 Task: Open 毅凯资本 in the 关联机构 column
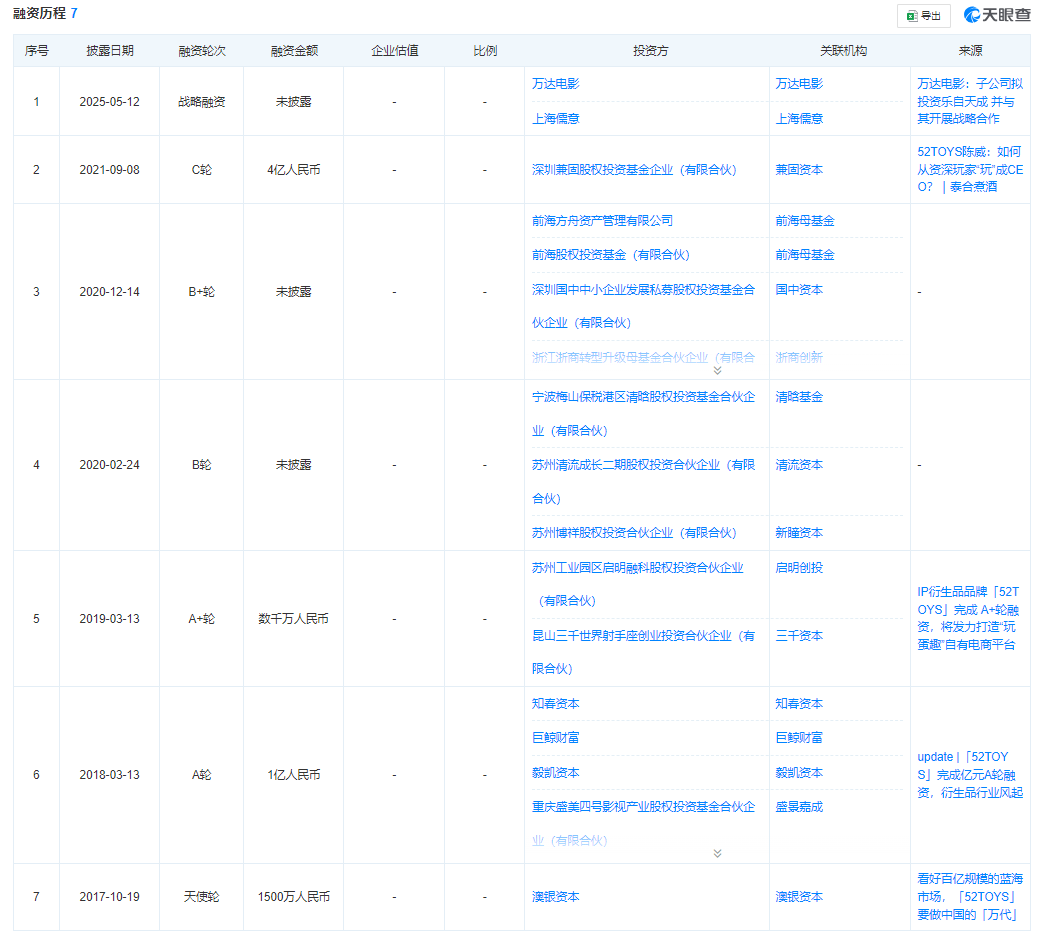point(799,773)
